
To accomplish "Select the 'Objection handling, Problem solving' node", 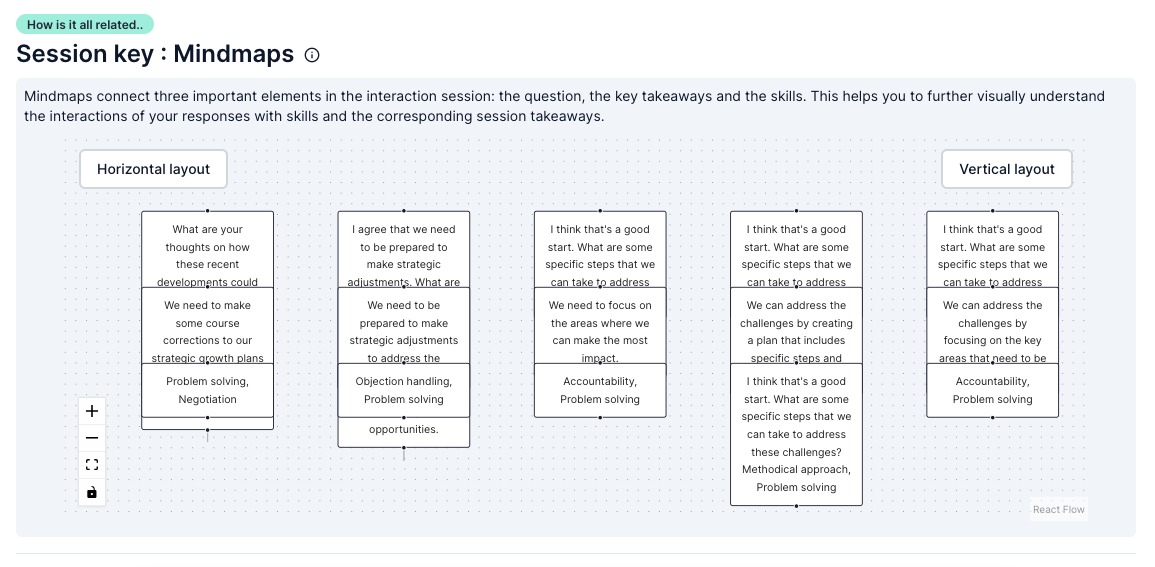I will tap(403, 390).
